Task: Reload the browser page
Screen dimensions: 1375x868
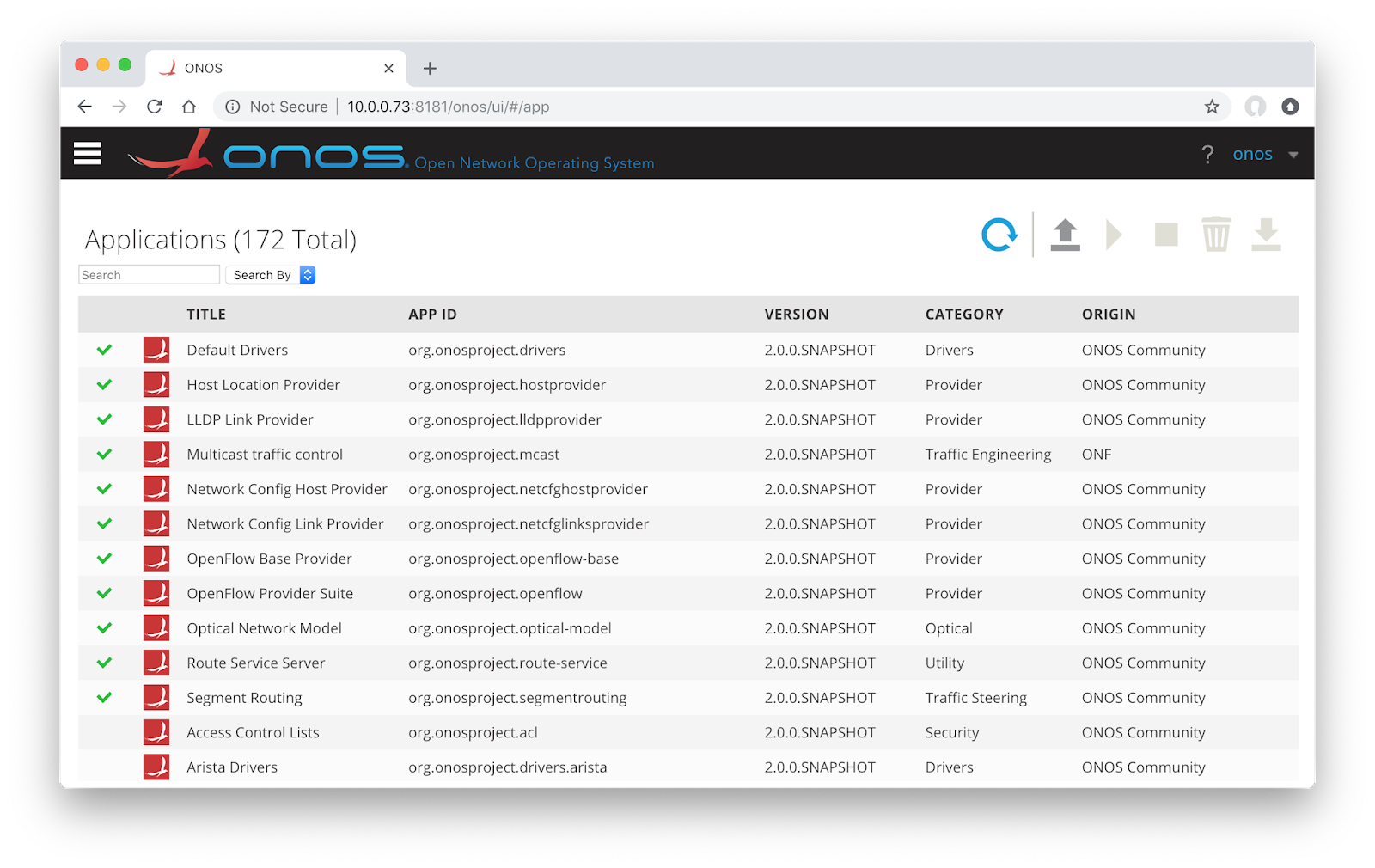Action: pyautogui.click(x=155, y=107)
